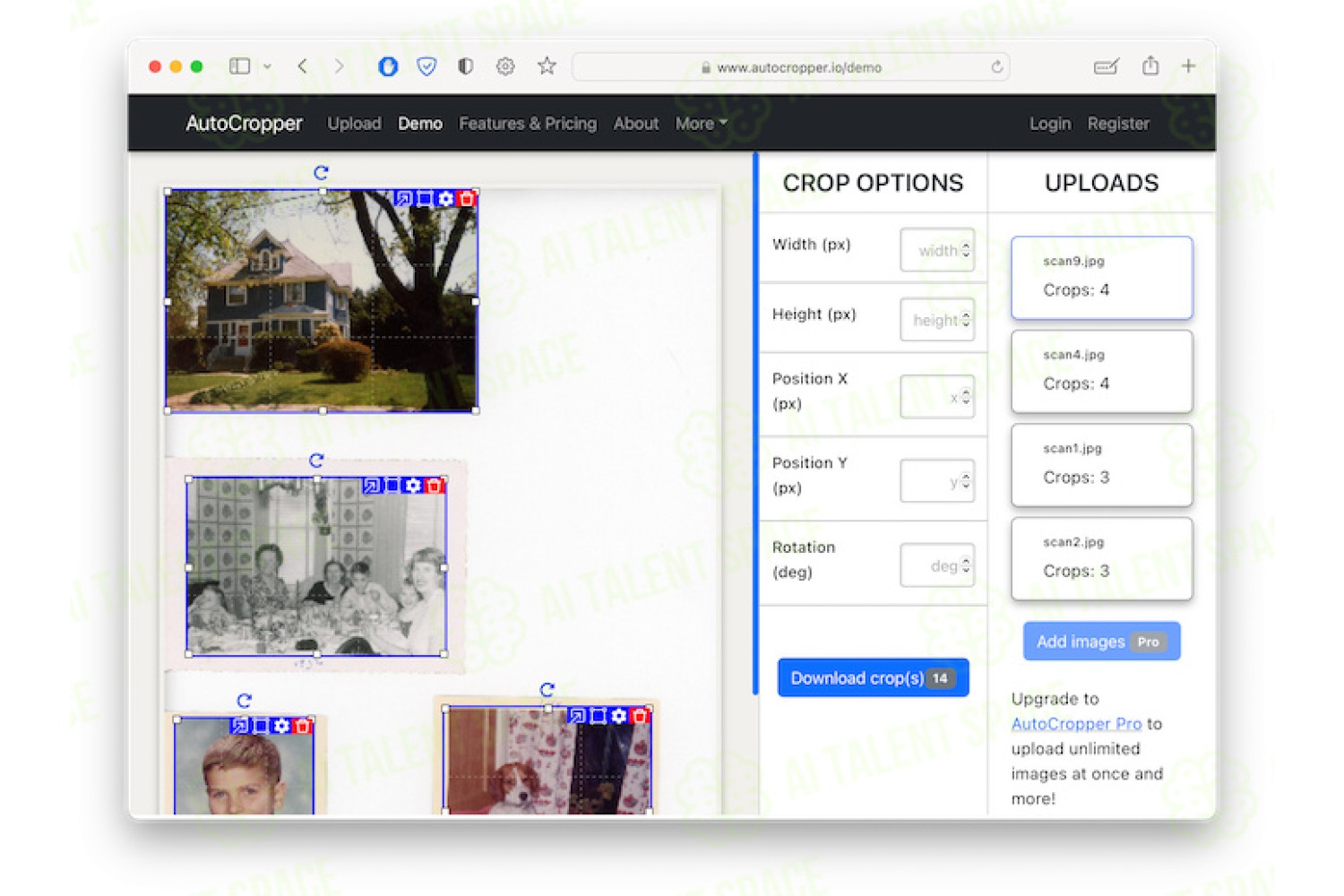Click into the Rotation deg input field
Screen dimensions: 1344x896
tap(936, 565)
